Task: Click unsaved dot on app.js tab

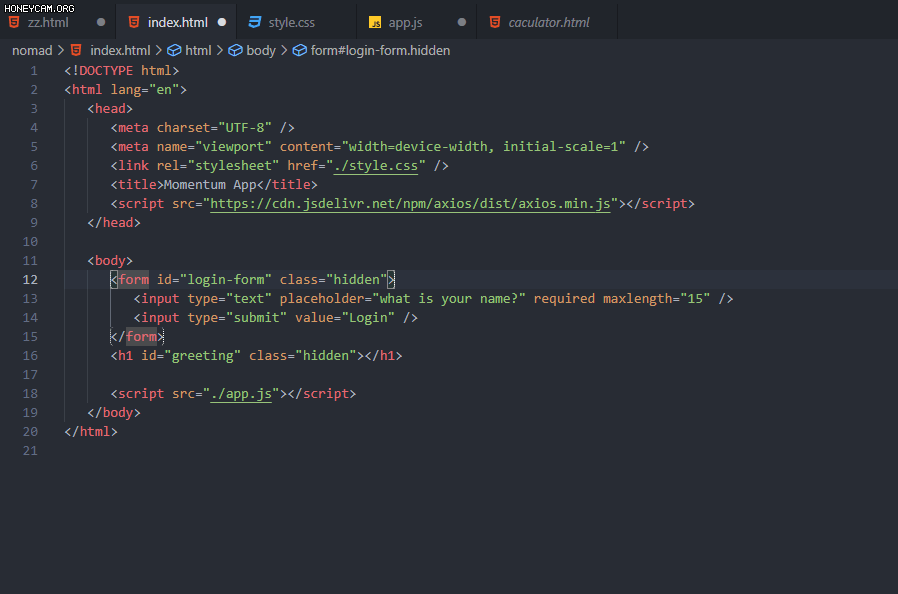Action: pos(462,22)
